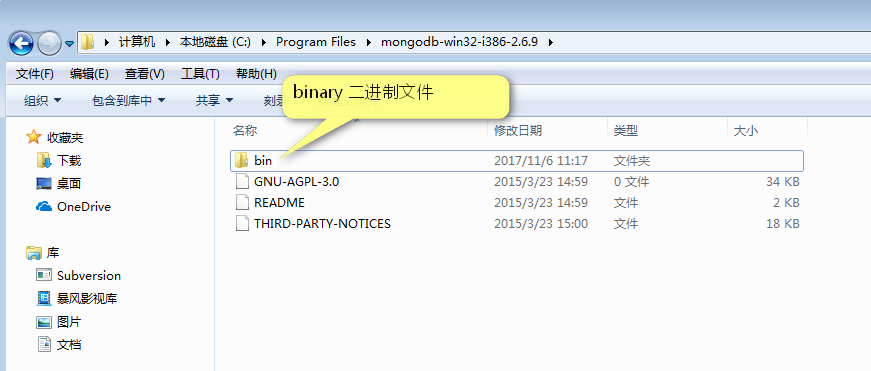Viewport: 871px width, 371px height.
Task: Select Program Files in the address path
Action: (x=316, y=42)
